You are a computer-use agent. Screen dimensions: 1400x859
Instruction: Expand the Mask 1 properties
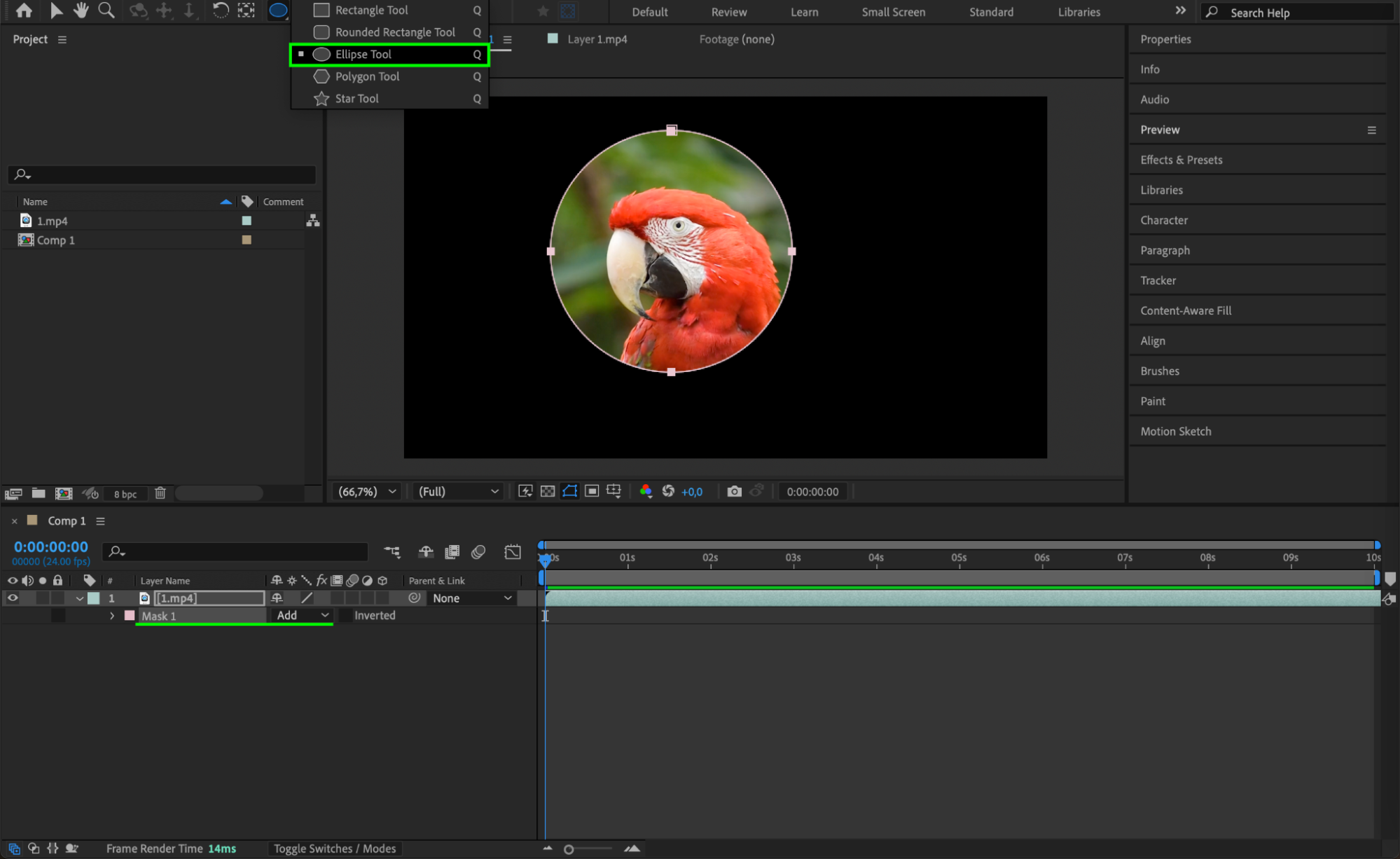click(112, 616)
